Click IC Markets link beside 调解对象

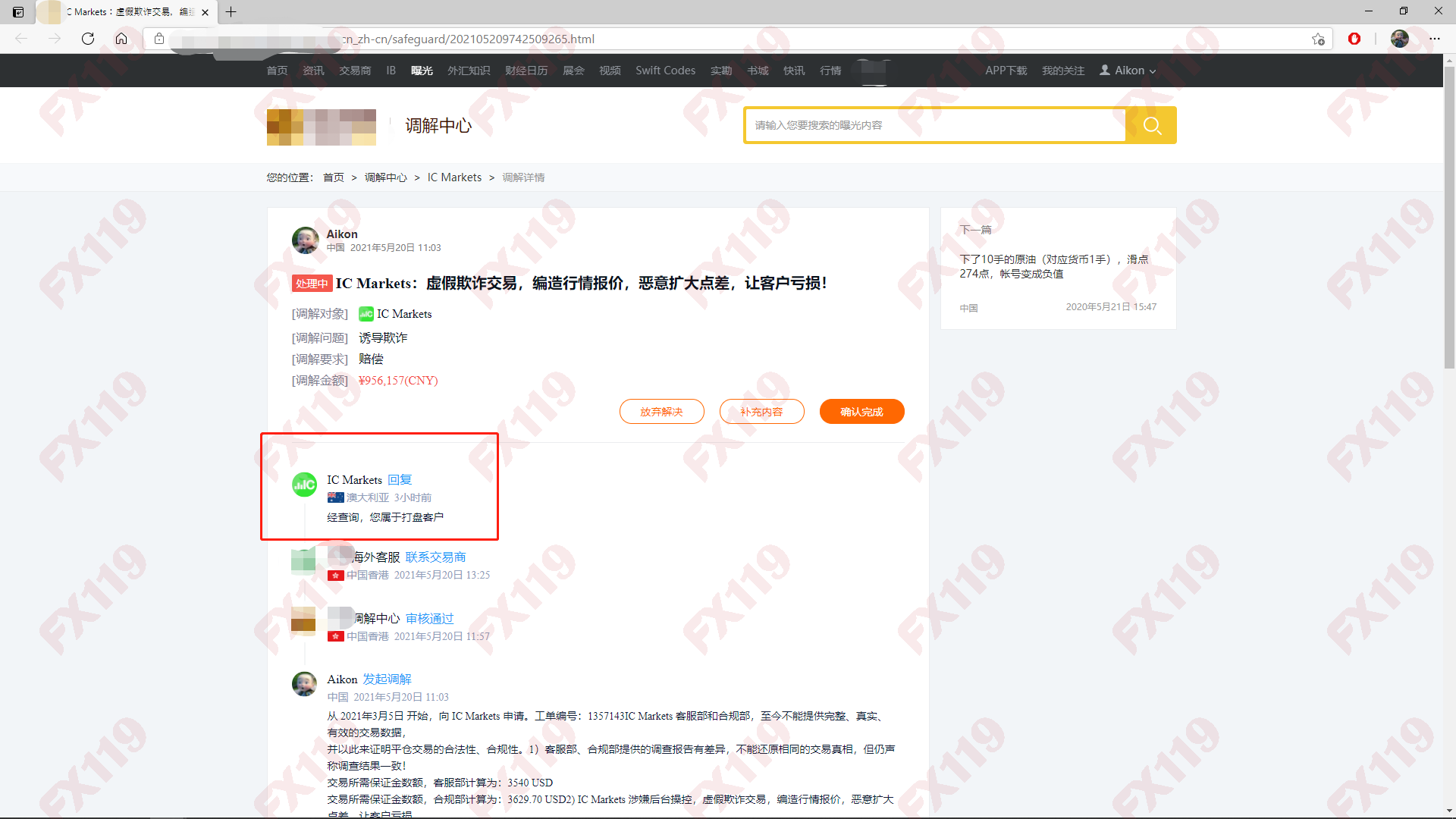click(x=404, y=314)
